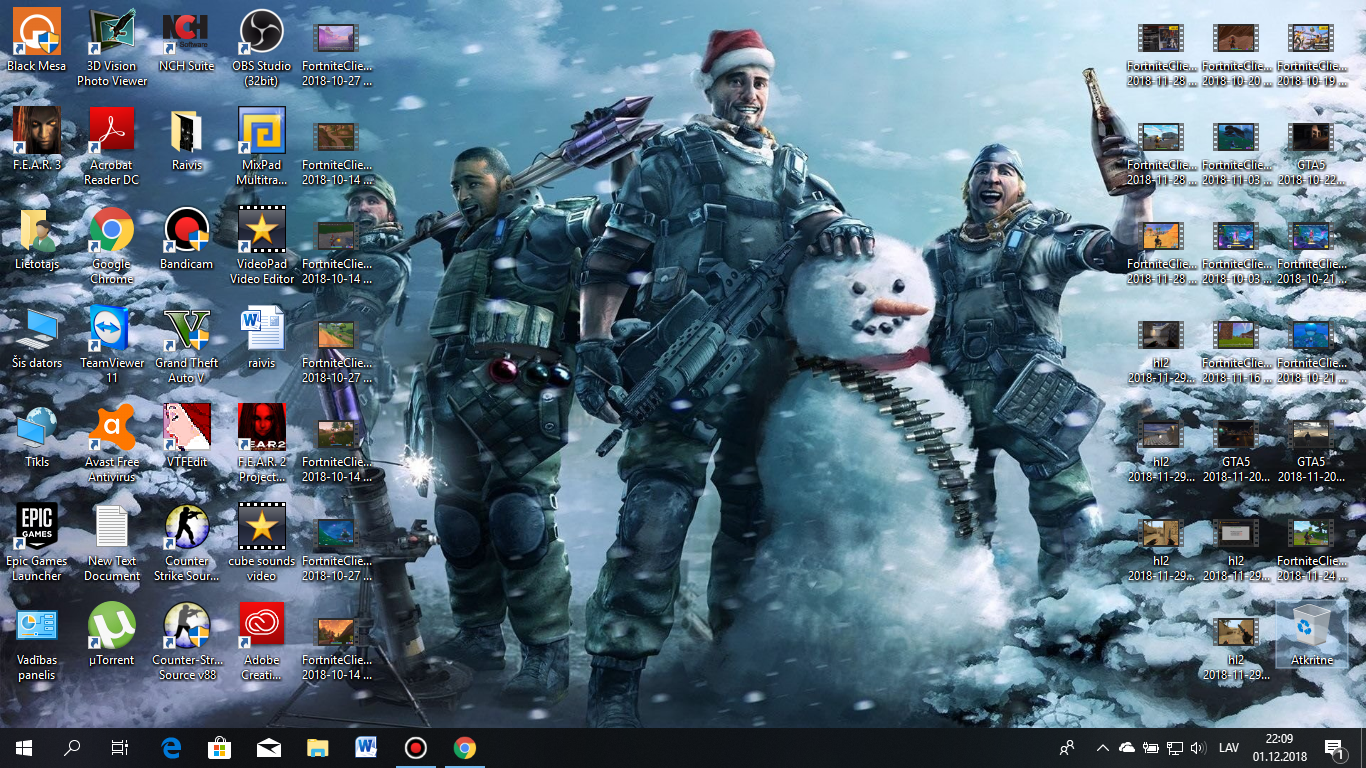
Task: Select the F.E.A.R. 2 Project shortcut
Action: (x=262, y=444)
